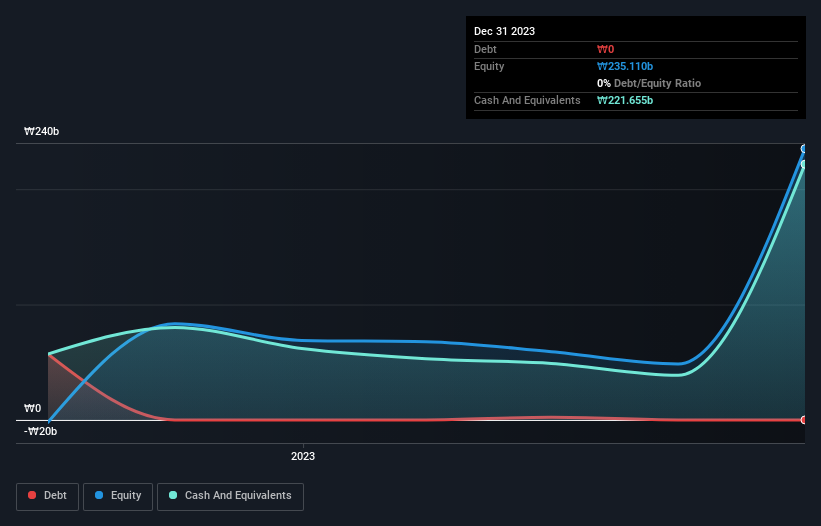Toggle the Debt series legend button
Viewport: 821px width, 526px height.
pyautogui.click(x=47, y=496)
